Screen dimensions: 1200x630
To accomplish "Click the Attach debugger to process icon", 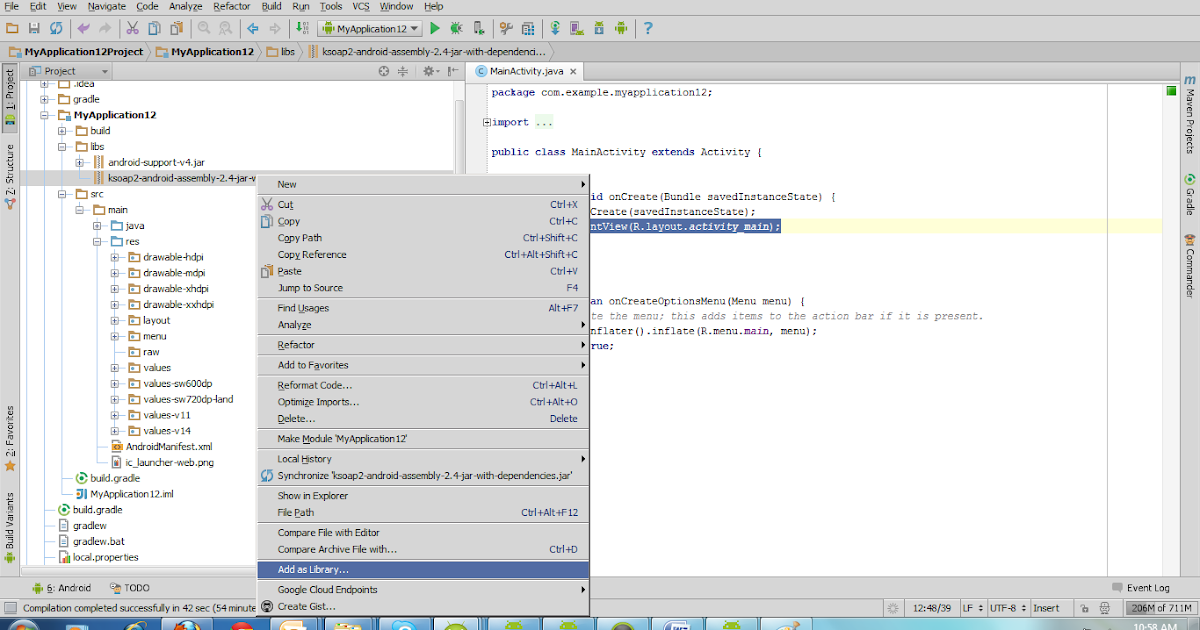I will [477, 29].
